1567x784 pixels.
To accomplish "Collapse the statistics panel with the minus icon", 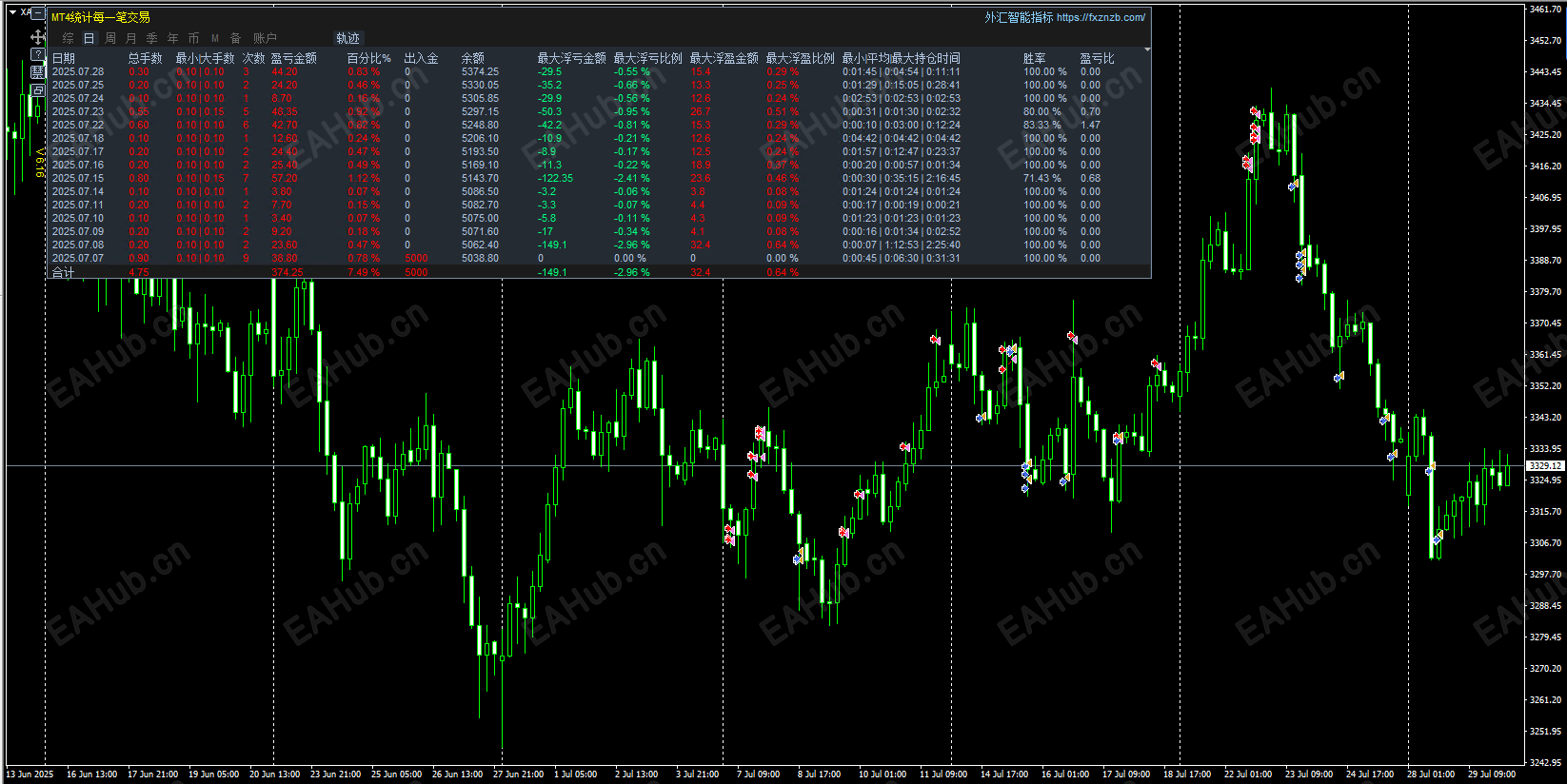I will tap(38, 14).
